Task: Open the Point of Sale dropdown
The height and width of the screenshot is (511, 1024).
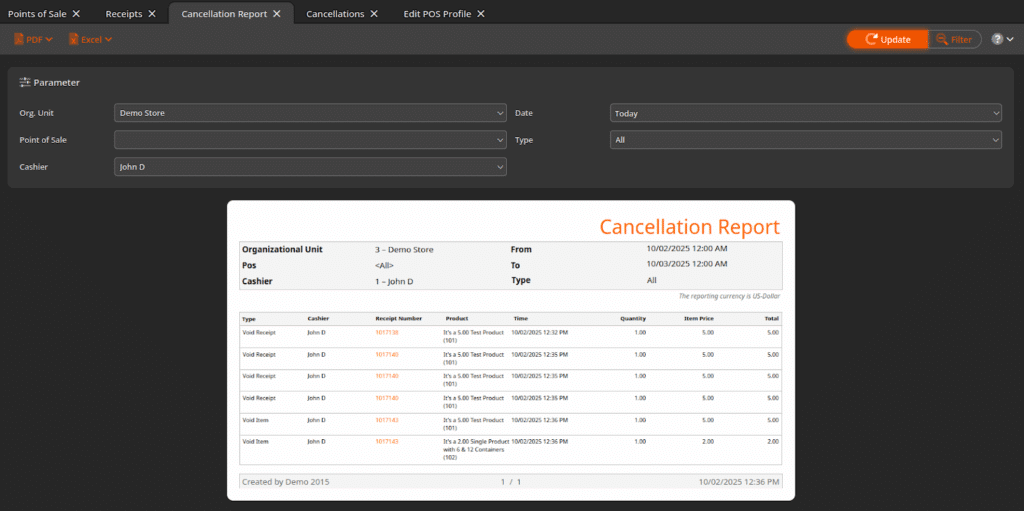Action: coord(310,140)
